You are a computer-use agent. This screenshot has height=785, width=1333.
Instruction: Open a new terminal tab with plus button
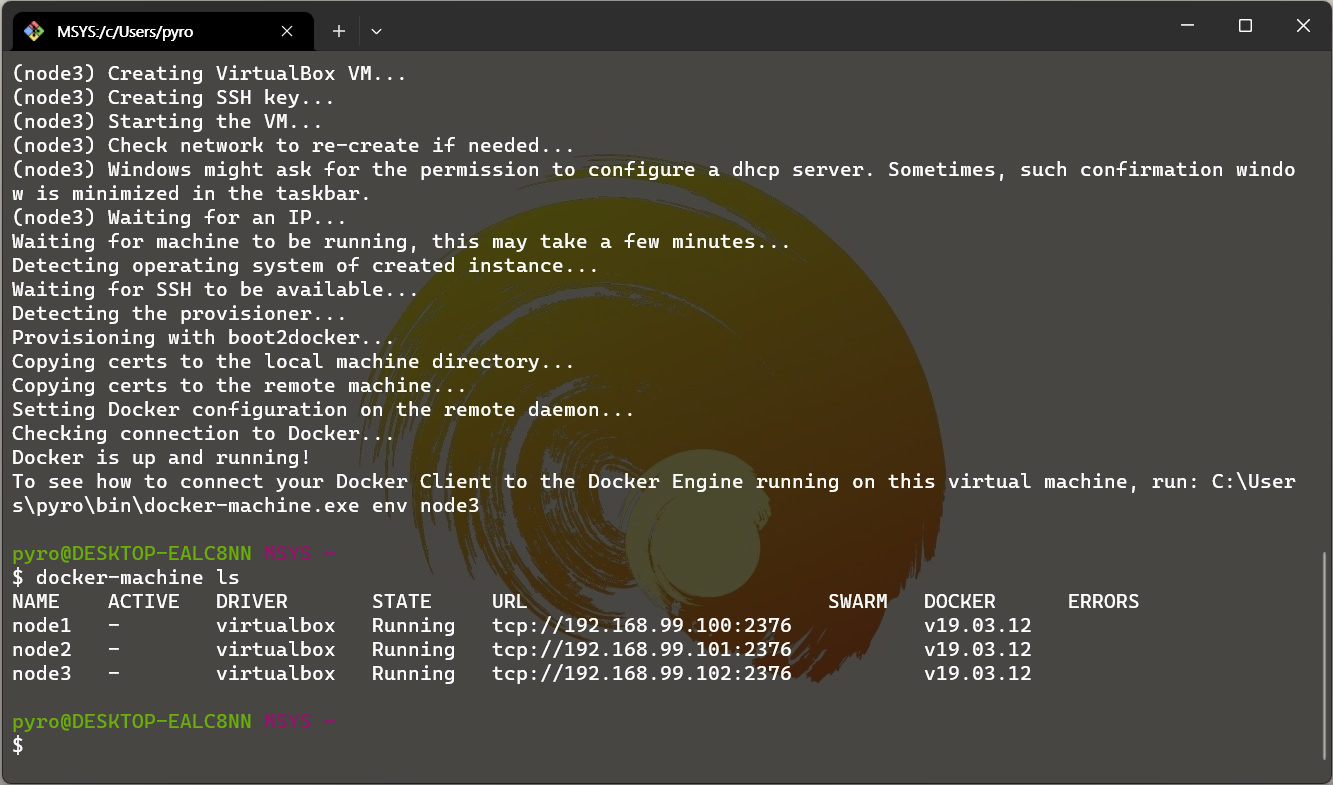point(339,31)
